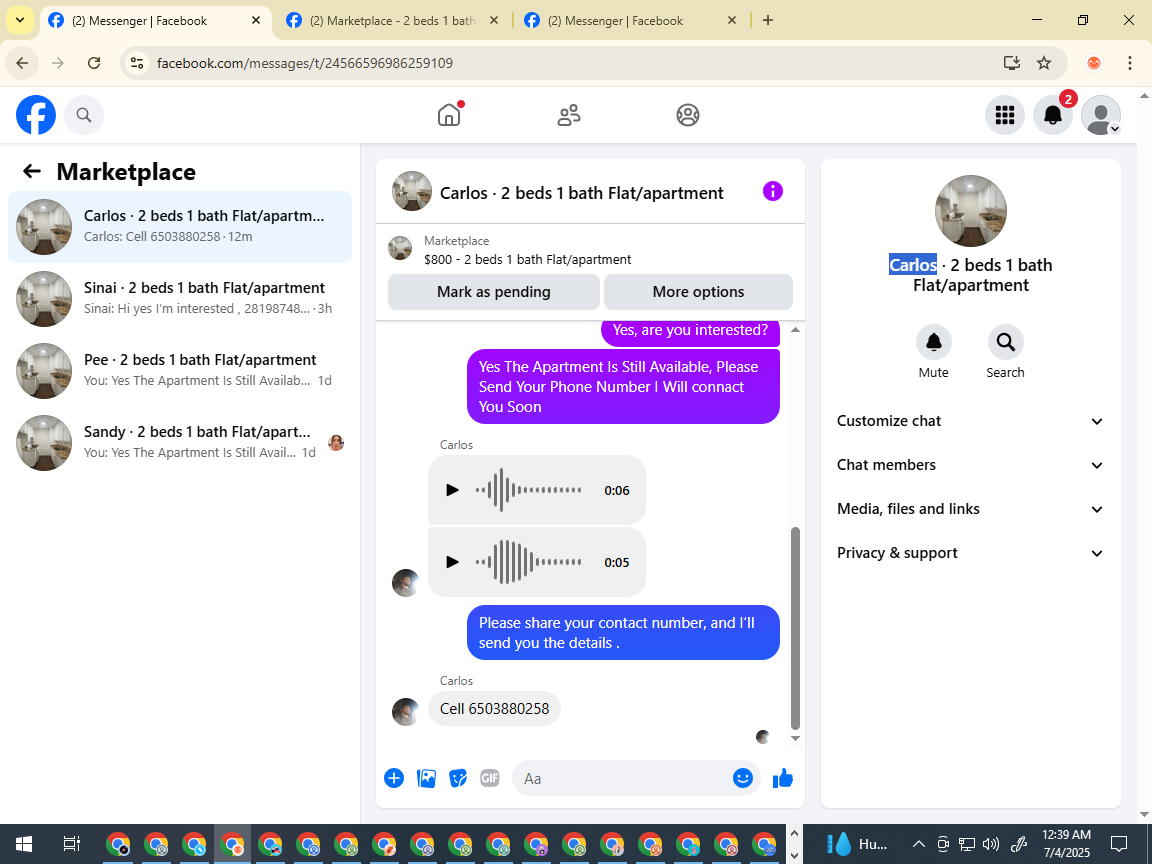Choose a sticker with the sticker icon
Image resolution: width=1152 pixels, height=864 pixels.
tap(458, 778)
